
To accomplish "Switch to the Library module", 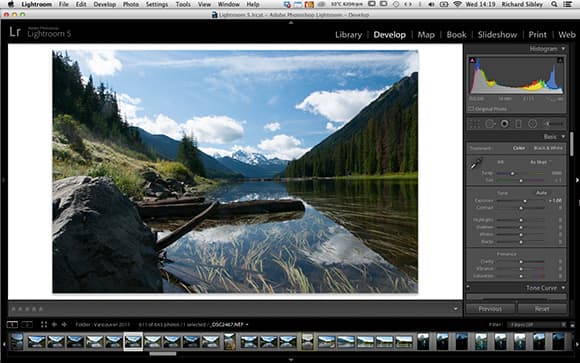I will (x=348, y=35).
